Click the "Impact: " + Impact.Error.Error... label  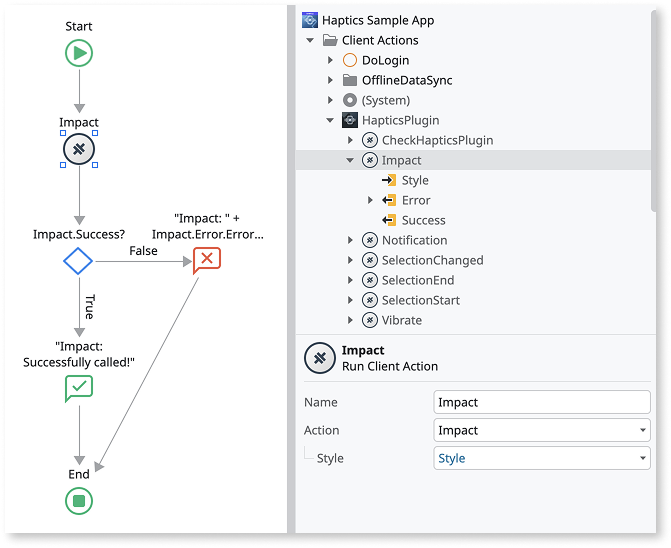coord(208,226)
